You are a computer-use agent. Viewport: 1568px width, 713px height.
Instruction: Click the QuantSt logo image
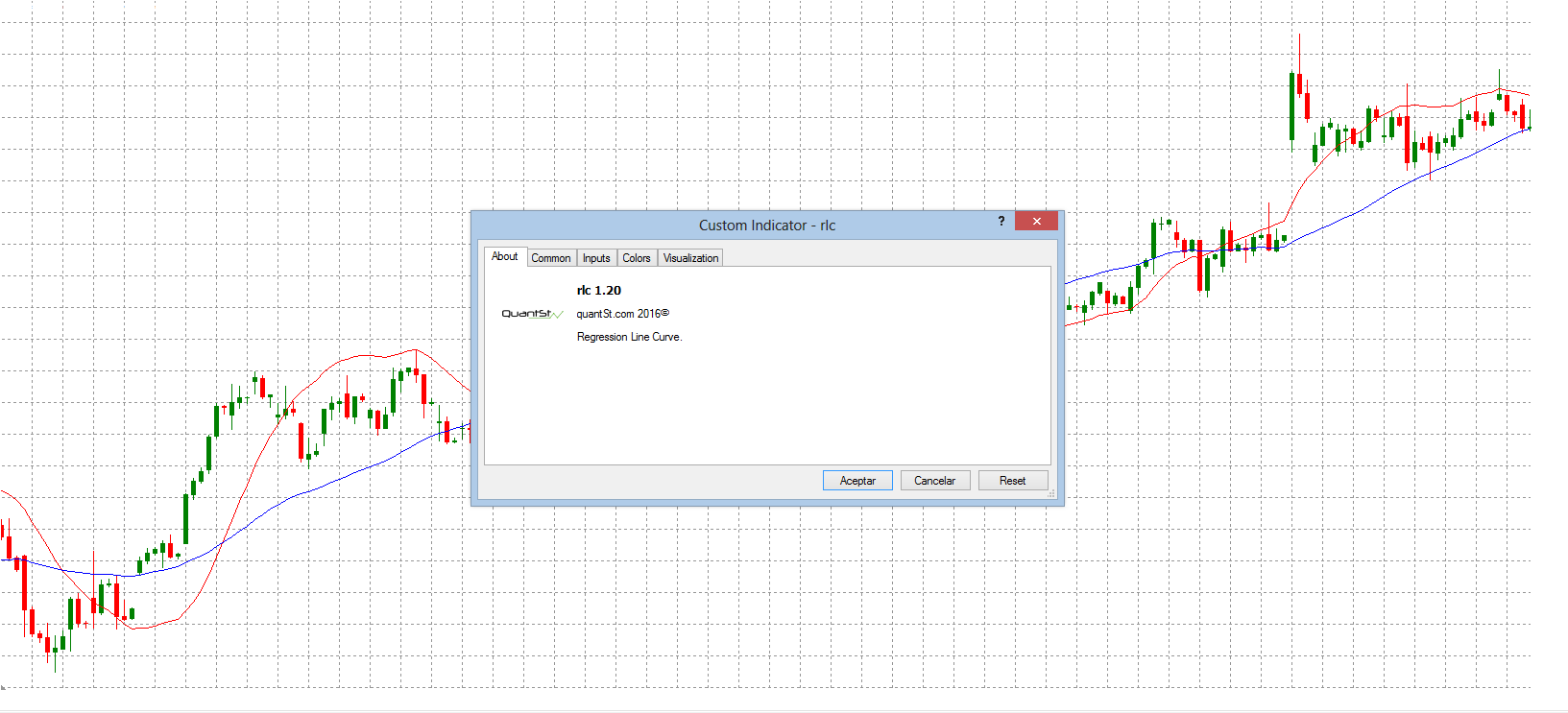click(x=531, y=314)
